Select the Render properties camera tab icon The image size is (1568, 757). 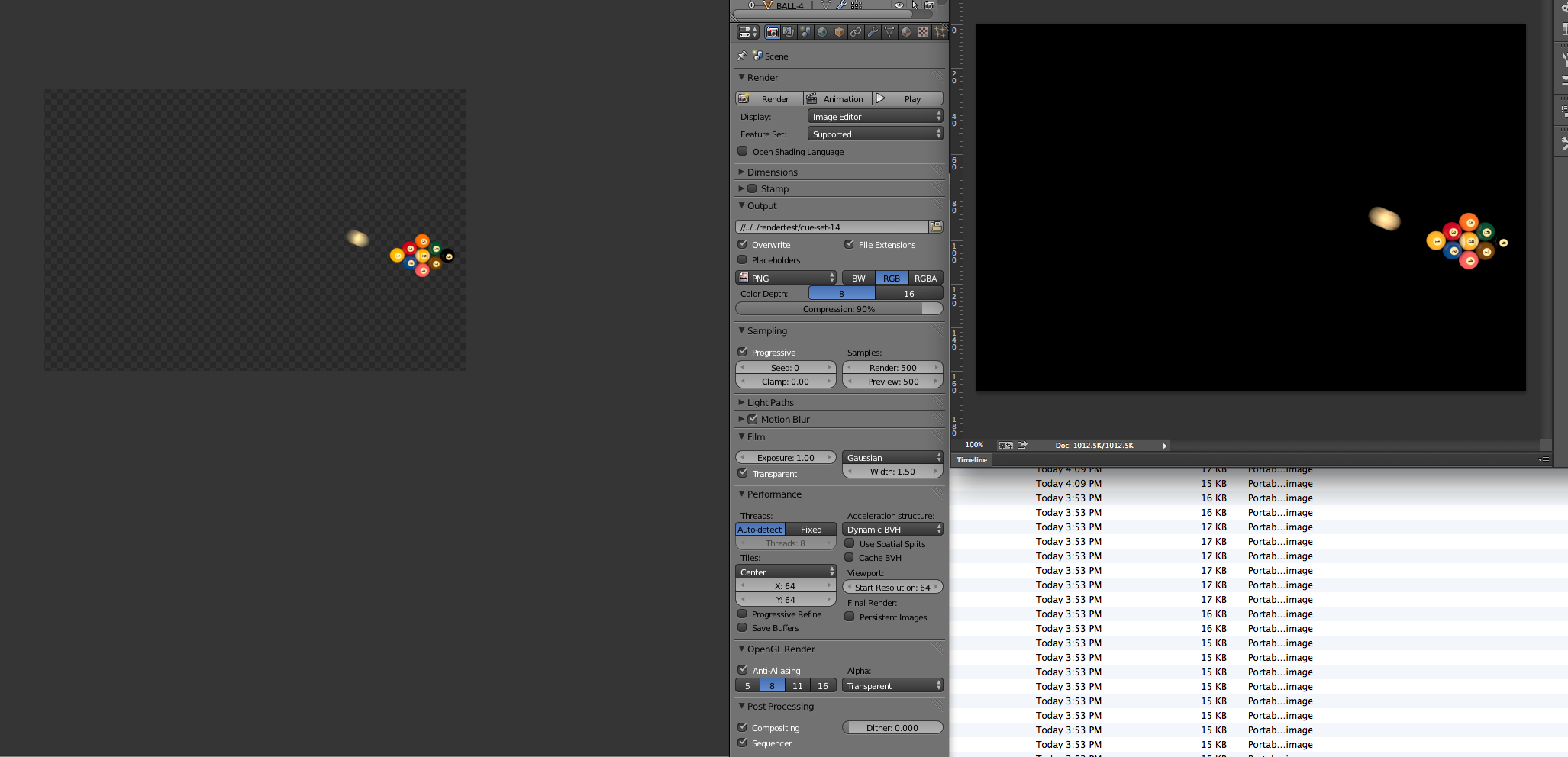773,32
